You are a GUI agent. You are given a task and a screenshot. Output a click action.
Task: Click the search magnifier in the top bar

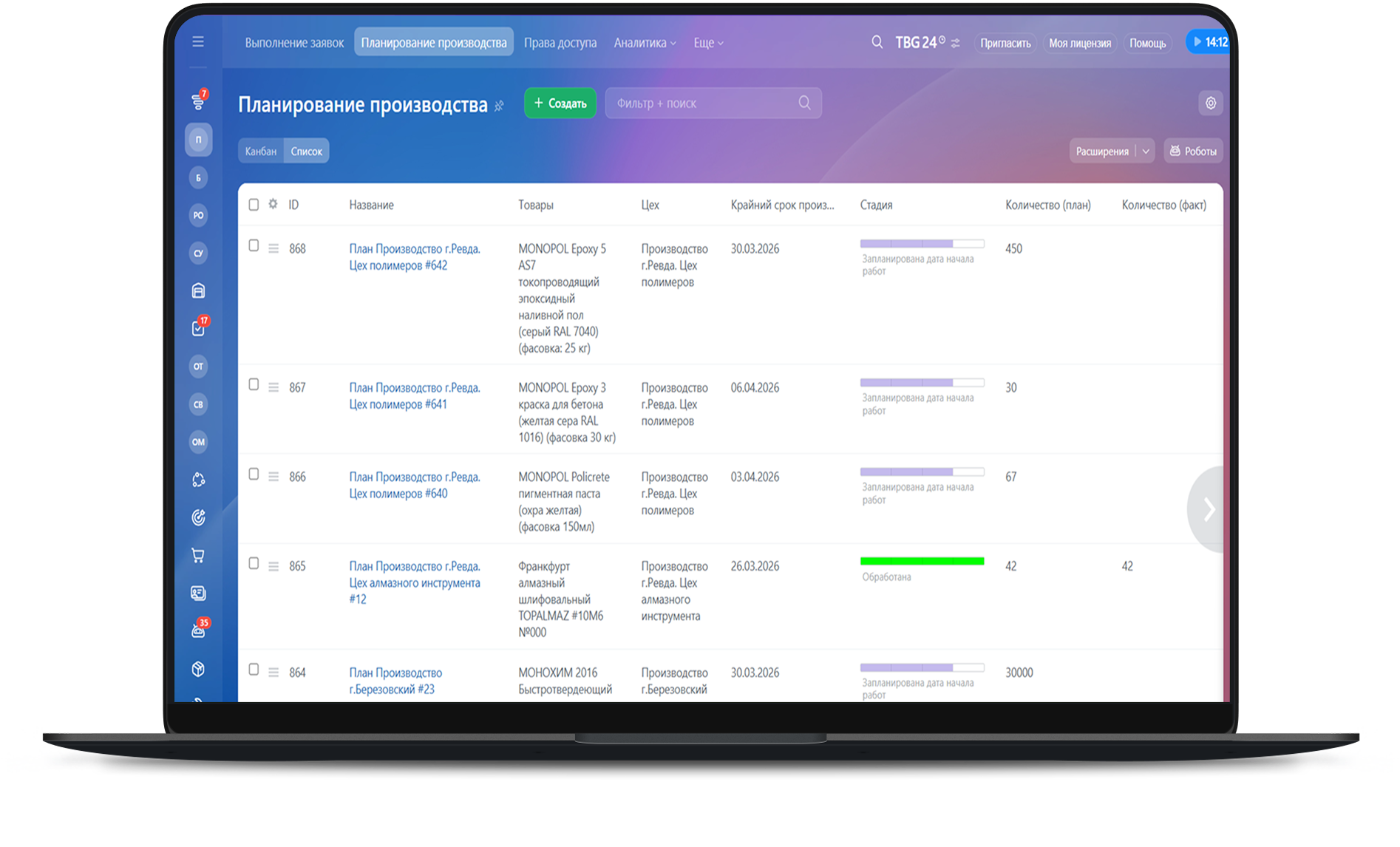pos(877,42)
